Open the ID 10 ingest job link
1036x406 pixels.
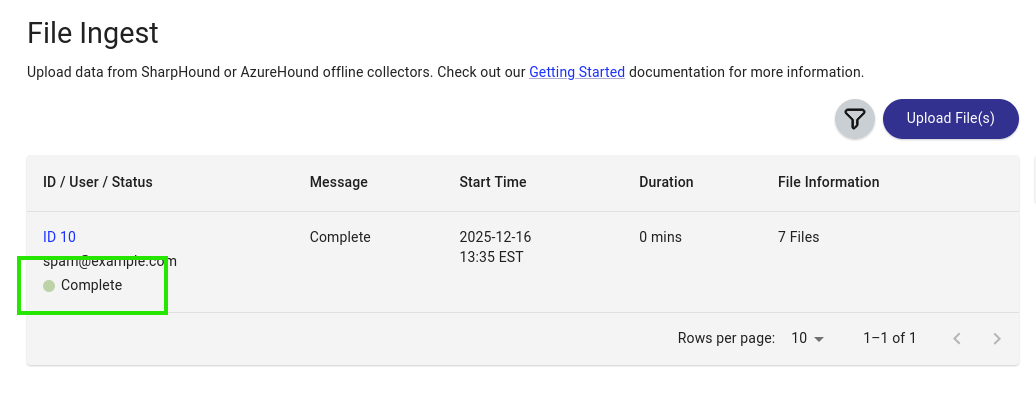pos(59,237)
